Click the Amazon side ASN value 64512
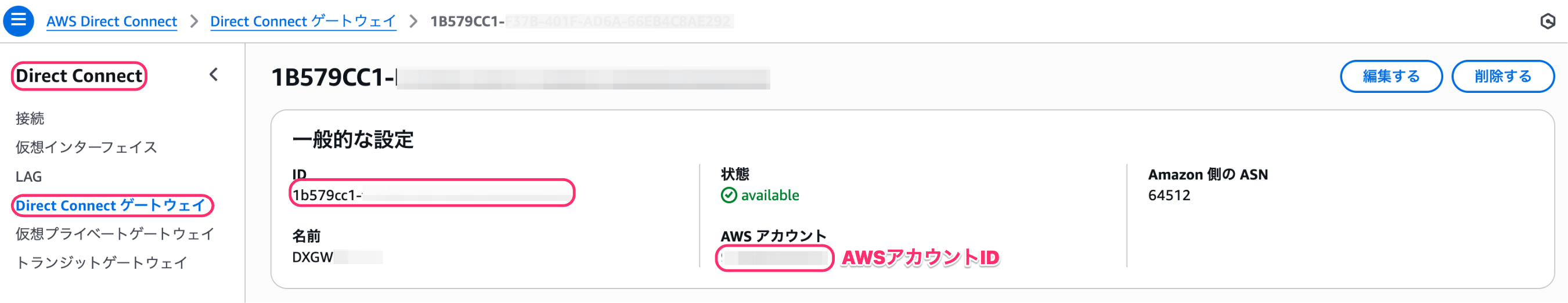 (1169, 195)
